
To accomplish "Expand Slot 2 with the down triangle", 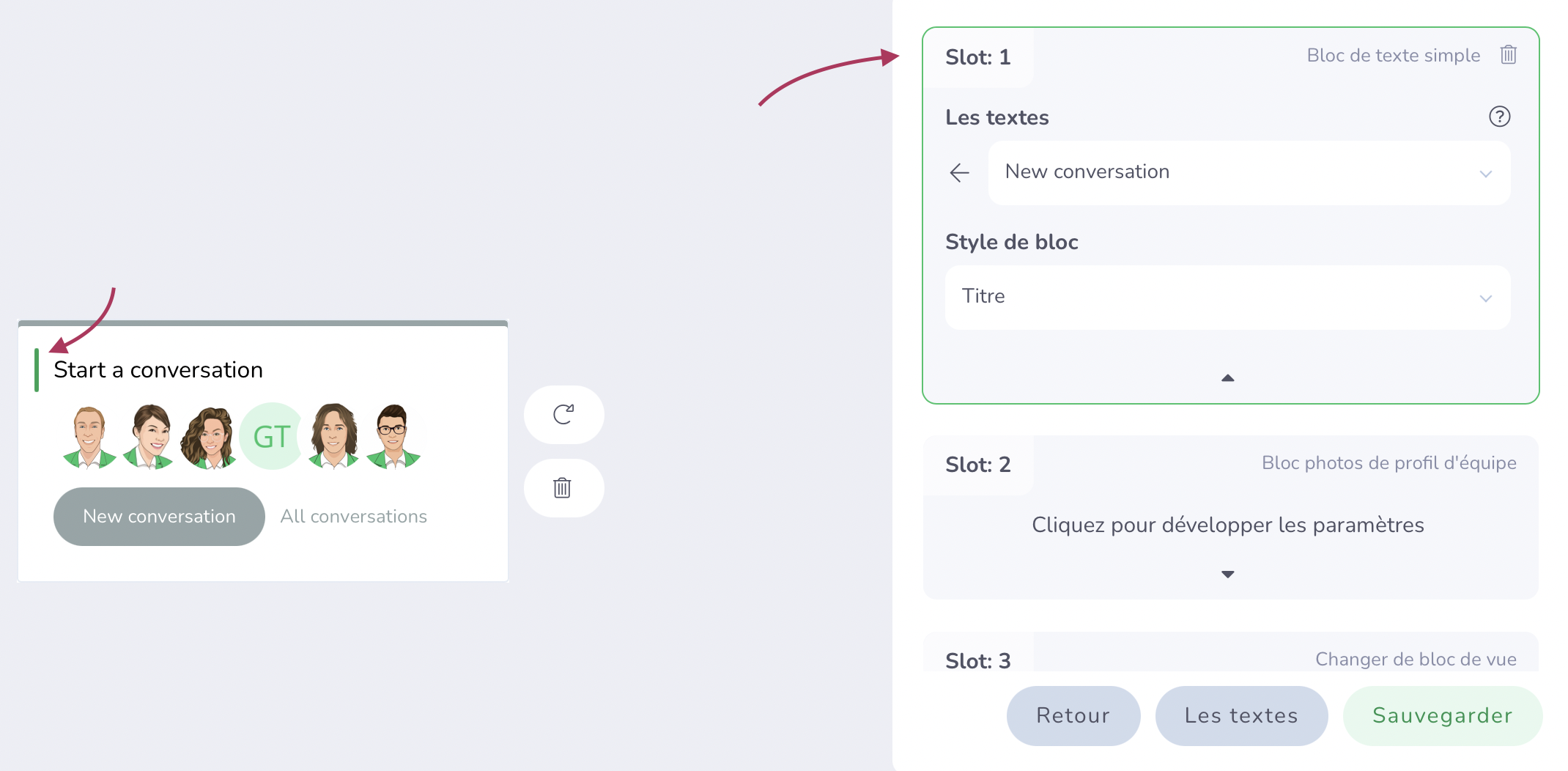I will 1228,574.
